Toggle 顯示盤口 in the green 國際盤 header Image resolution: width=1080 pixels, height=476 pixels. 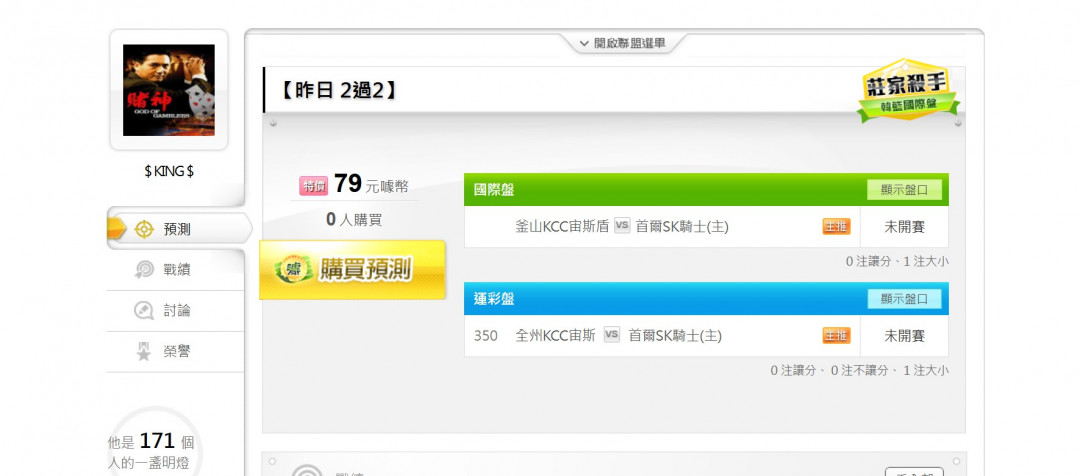pos(904,190)
